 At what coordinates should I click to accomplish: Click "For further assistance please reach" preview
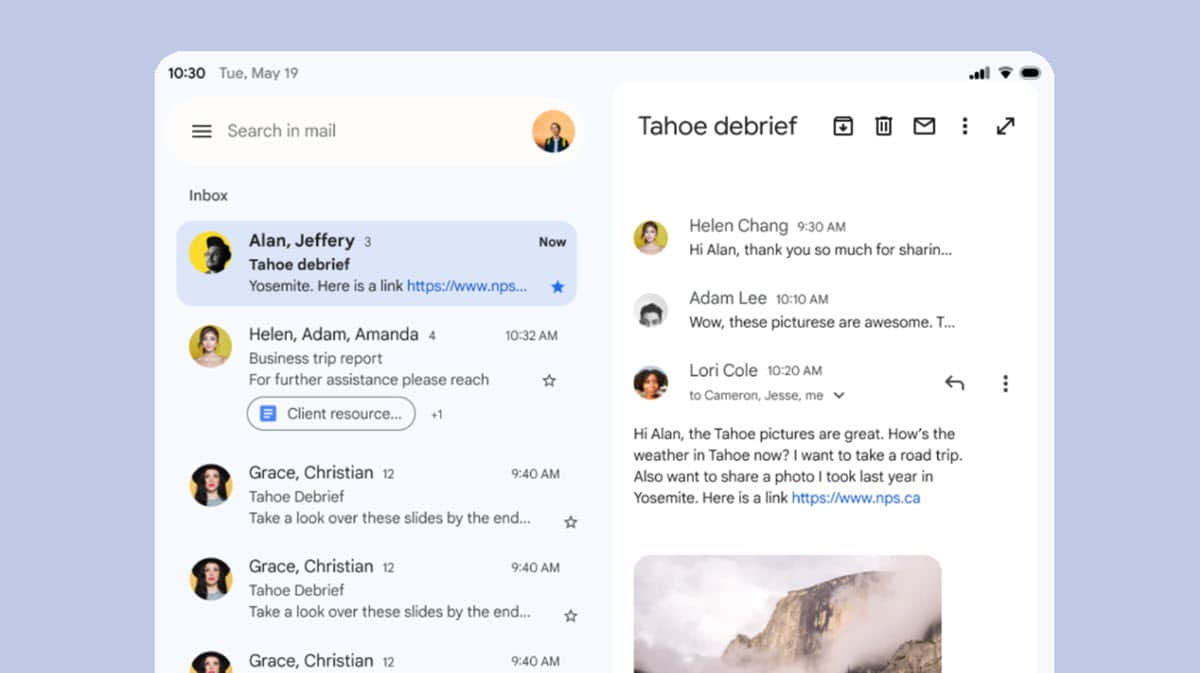369,380
